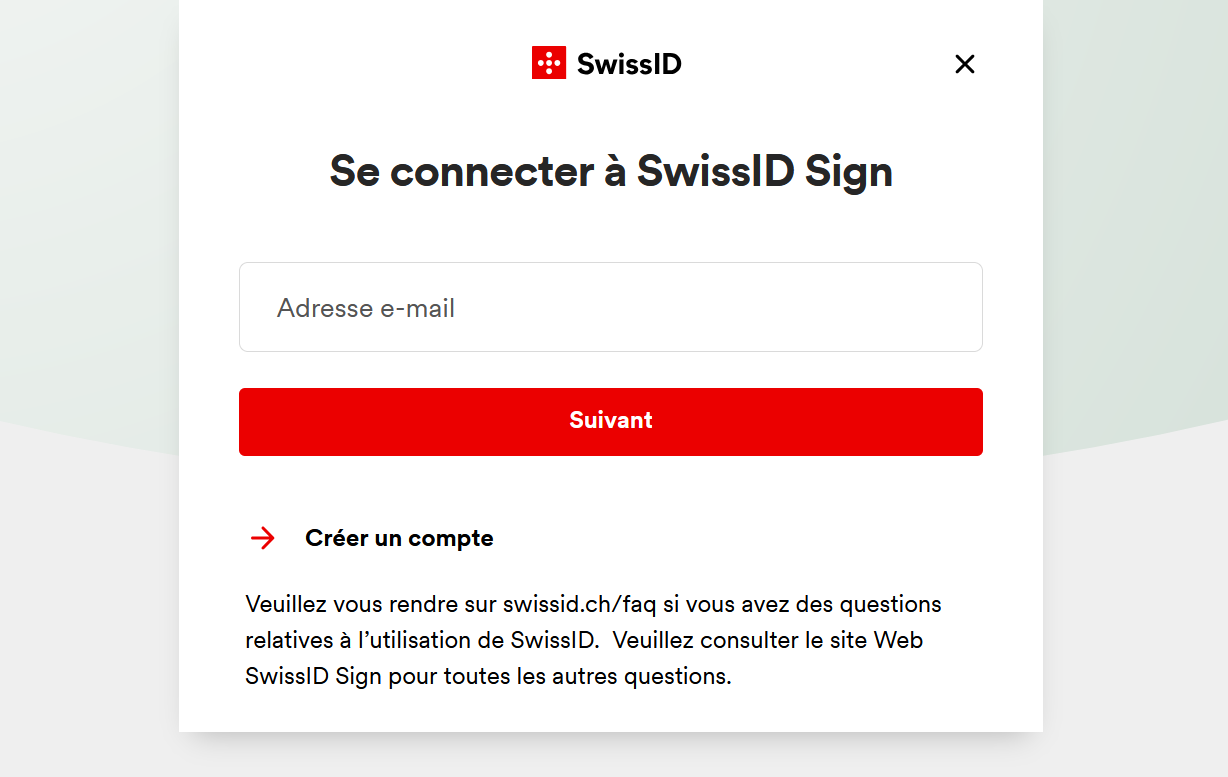
Task: Click the red arrow beside Créer un compte
Action: [263, 538]
